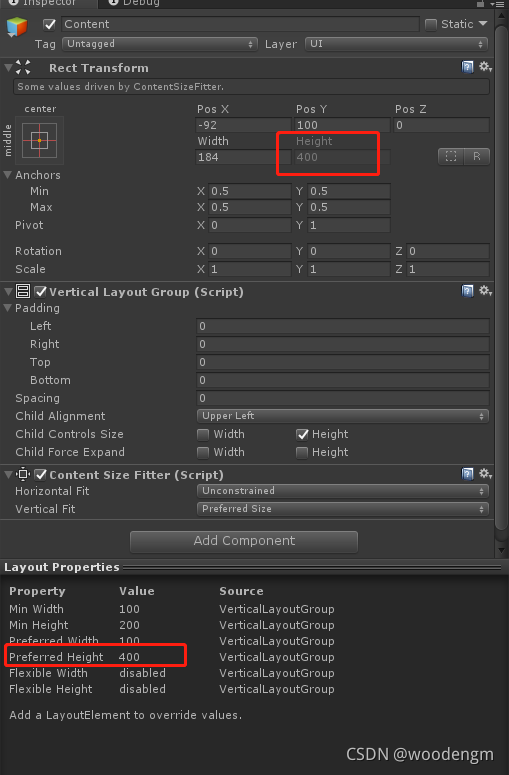
Task: Click the Pivot Y field
Action: (x=349, y=225)
